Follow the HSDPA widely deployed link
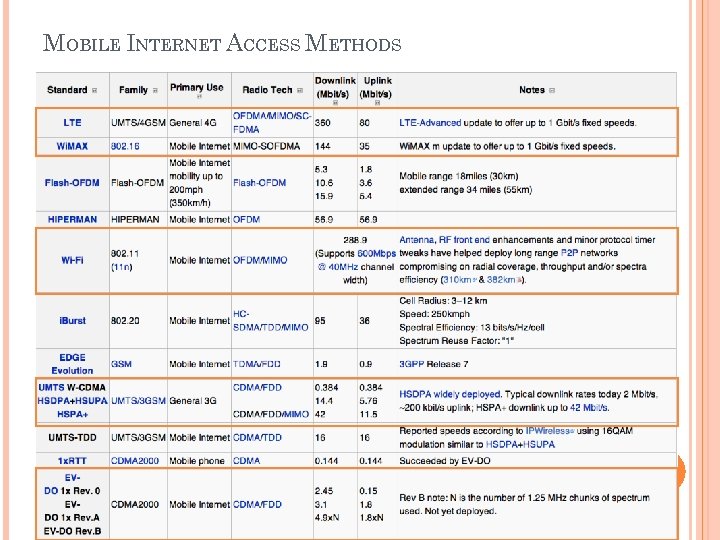This screenshot has height=540, width=720. [x=450, y=394]
